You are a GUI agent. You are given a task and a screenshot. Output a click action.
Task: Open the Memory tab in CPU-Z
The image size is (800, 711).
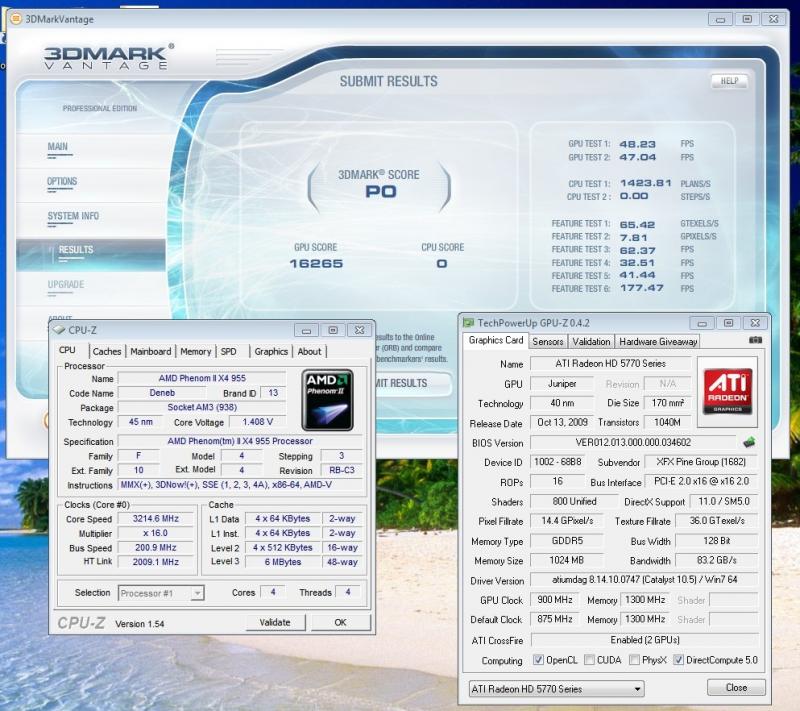(x=195, y=351)
